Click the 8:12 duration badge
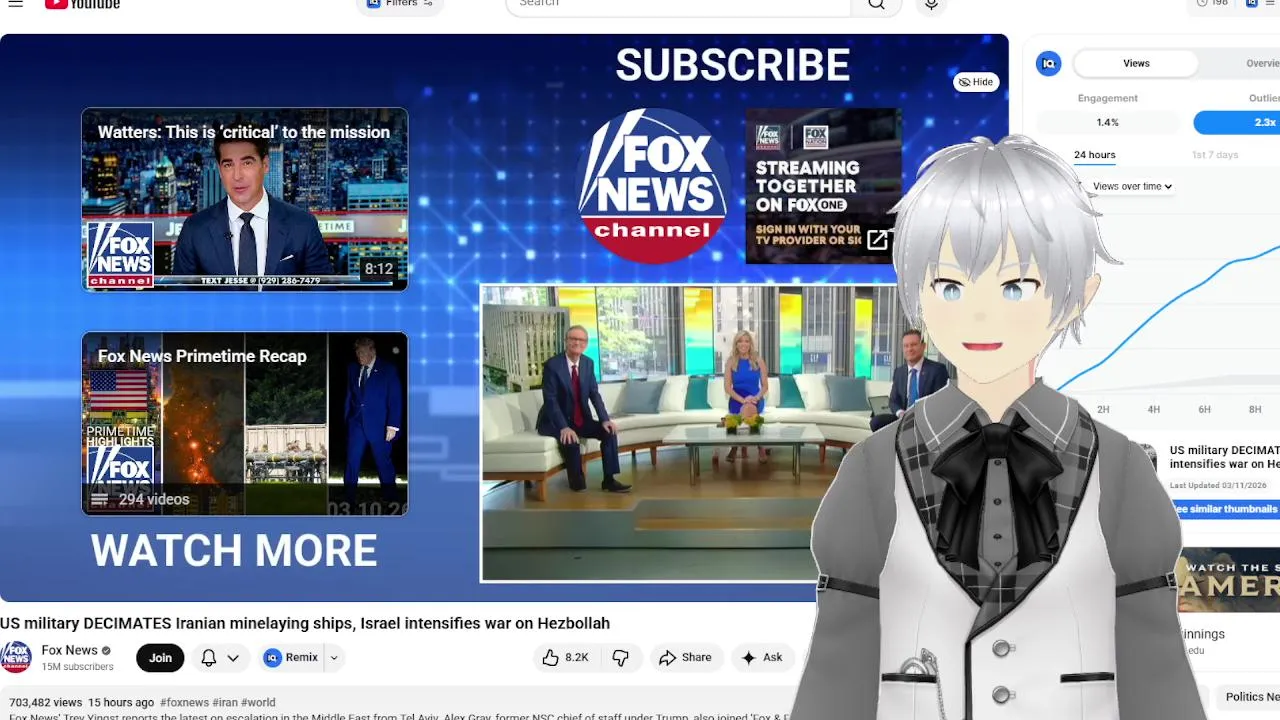The width and height of the screenshot is (1280, 720). pyautogui.click(x=378, y=269)
